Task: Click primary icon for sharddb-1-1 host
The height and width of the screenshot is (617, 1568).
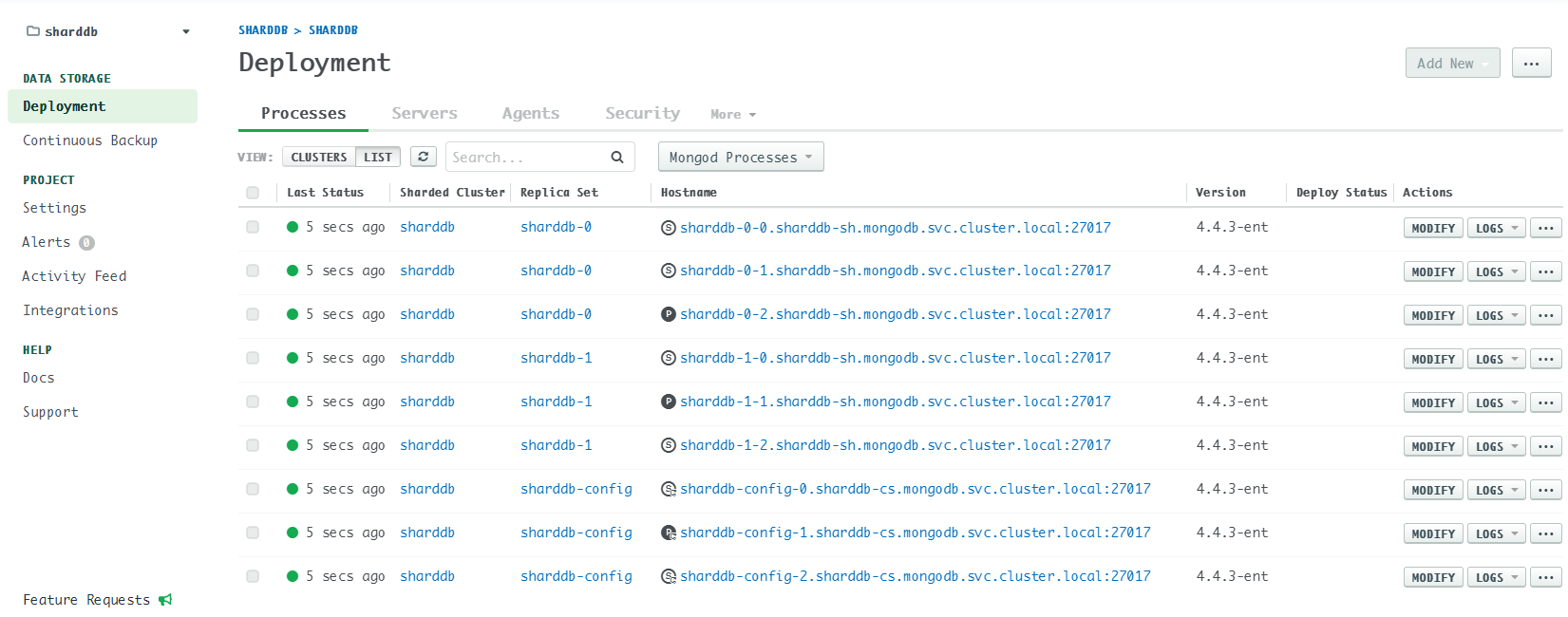Action: click(669, 402)
